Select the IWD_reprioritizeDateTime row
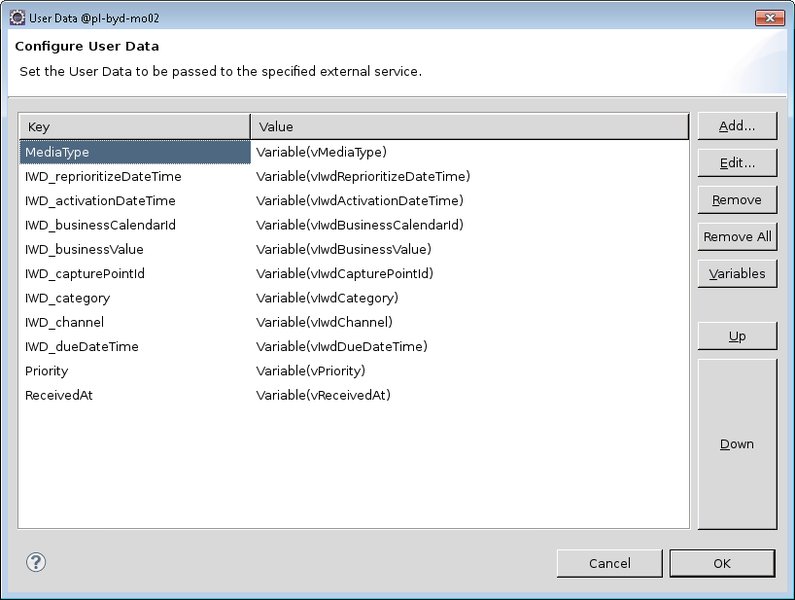Image resolution: width=795 pixels, height=600 pixels. click(x=354, y=177)
